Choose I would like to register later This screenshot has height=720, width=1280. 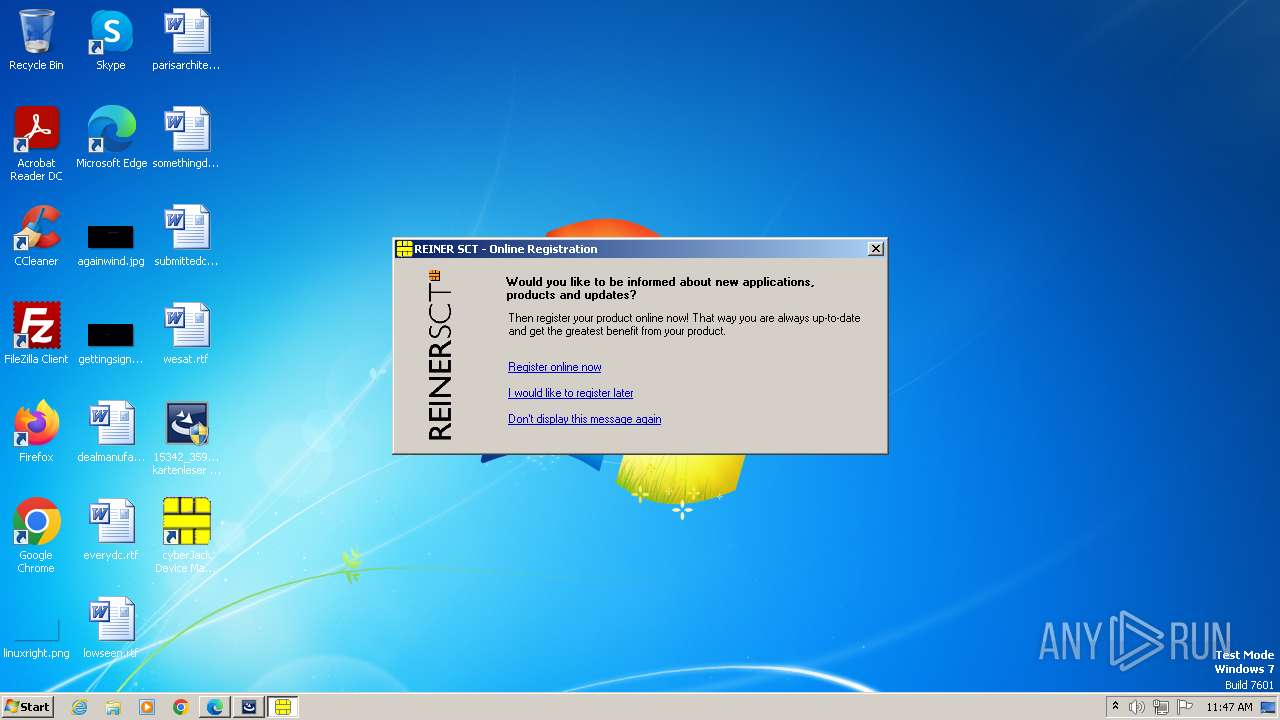point(571,393)
